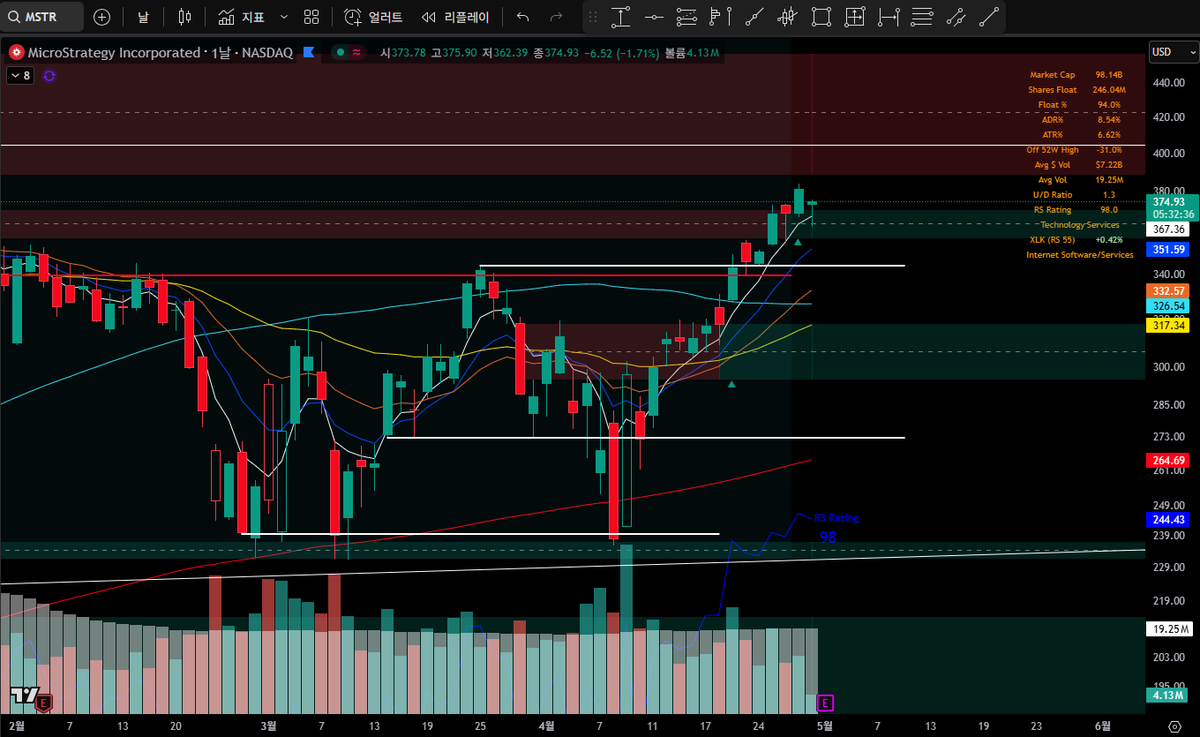Click the TradingView logo at bottom left

[x=23, y=695]
